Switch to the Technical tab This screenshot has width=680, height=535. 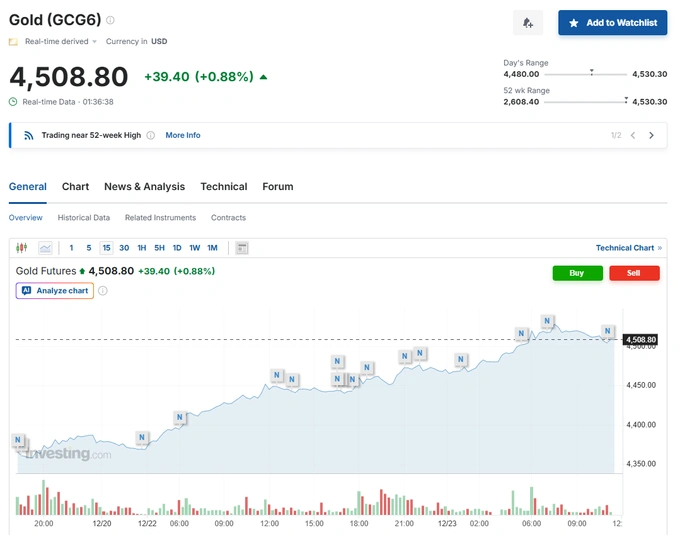pos(223,187)
